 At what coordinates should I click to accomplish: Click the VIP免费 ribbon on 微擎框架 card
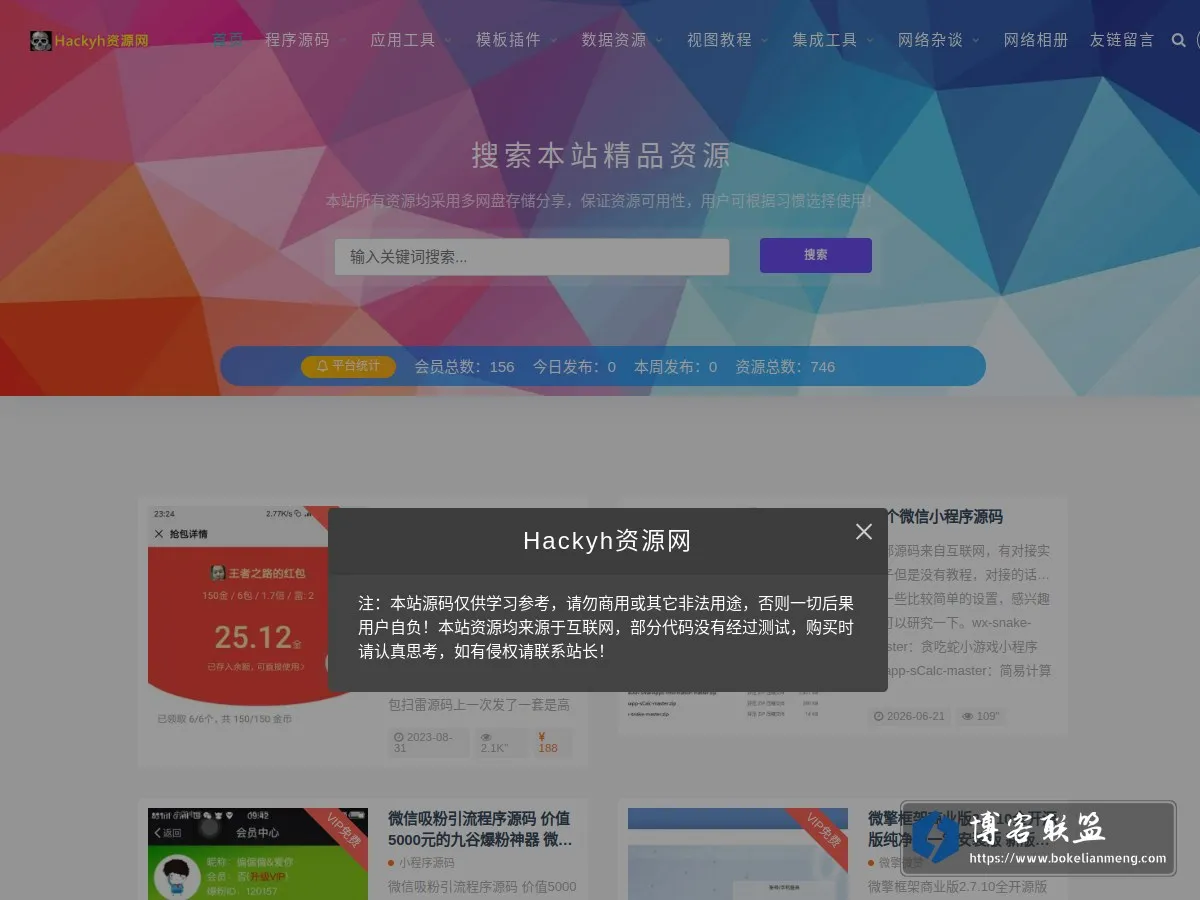click(823, 830)
